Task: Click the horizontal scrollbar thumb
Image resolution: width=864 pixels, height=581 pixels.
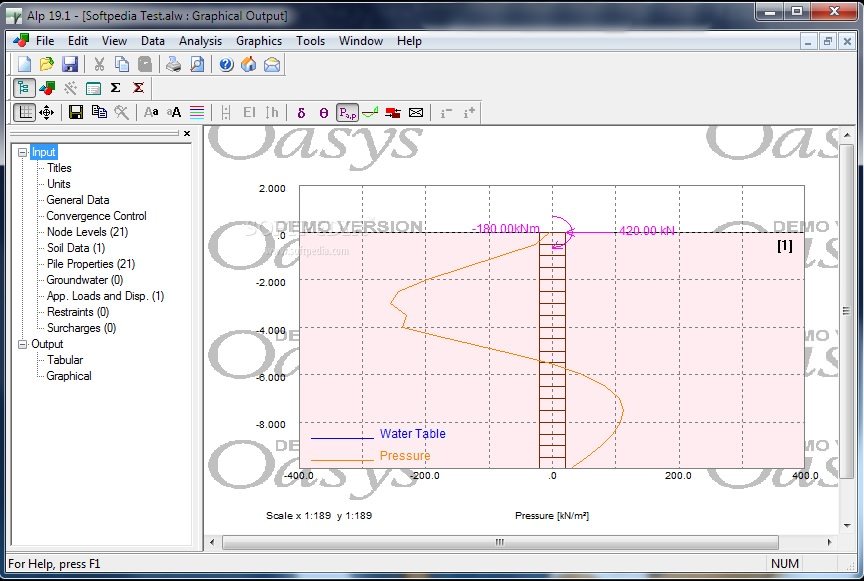Action: point(500,542)
